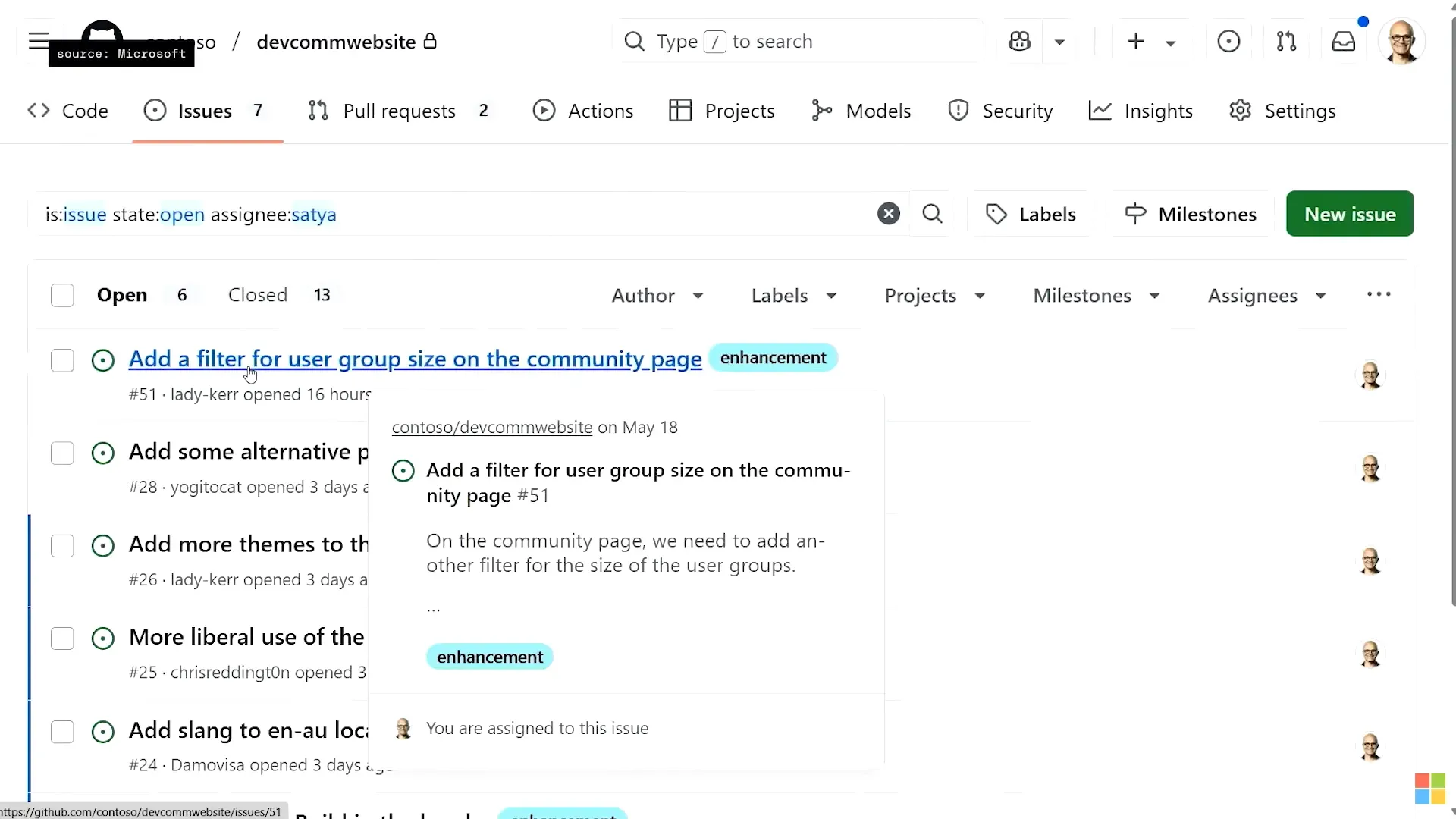Click assignee avatar on issue #25 row

pos(1370,654)
